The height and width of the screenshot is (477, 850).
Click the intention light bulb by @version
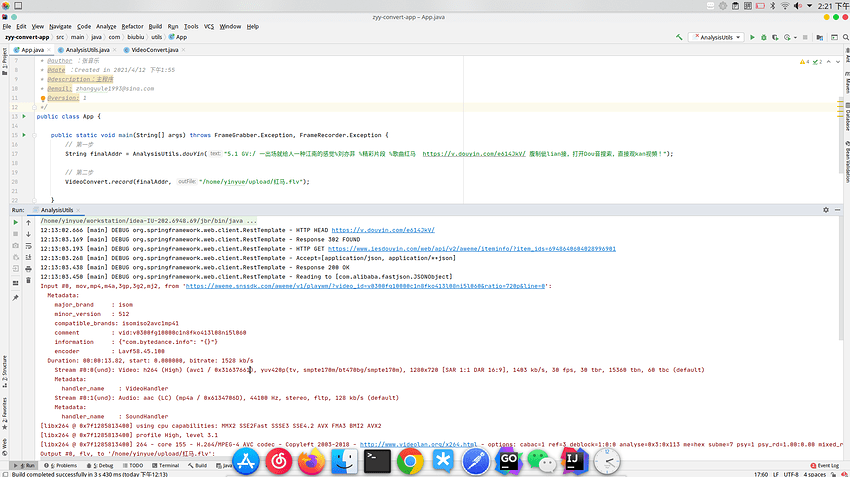[43, 99]
